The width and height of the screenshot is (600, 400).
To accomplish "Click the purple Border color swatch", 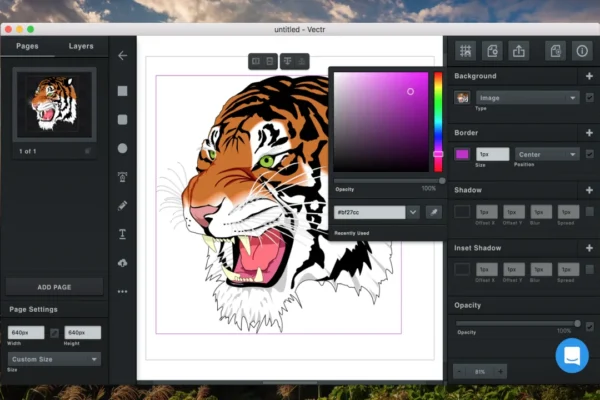I will point(462,154).
